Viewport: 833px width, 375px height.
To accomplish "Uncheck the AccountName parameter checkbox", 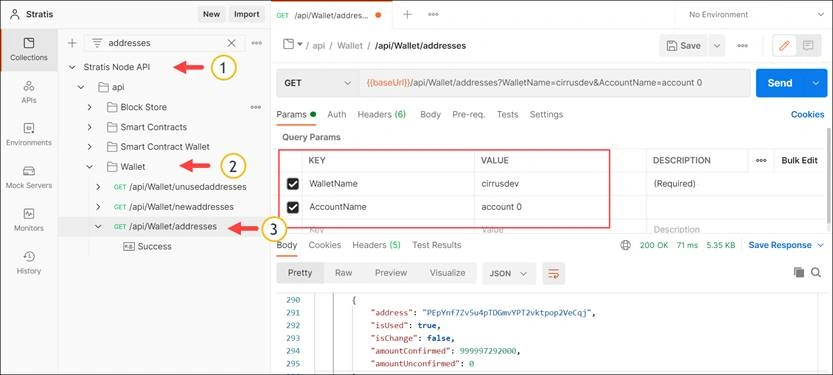I will 292,207.
